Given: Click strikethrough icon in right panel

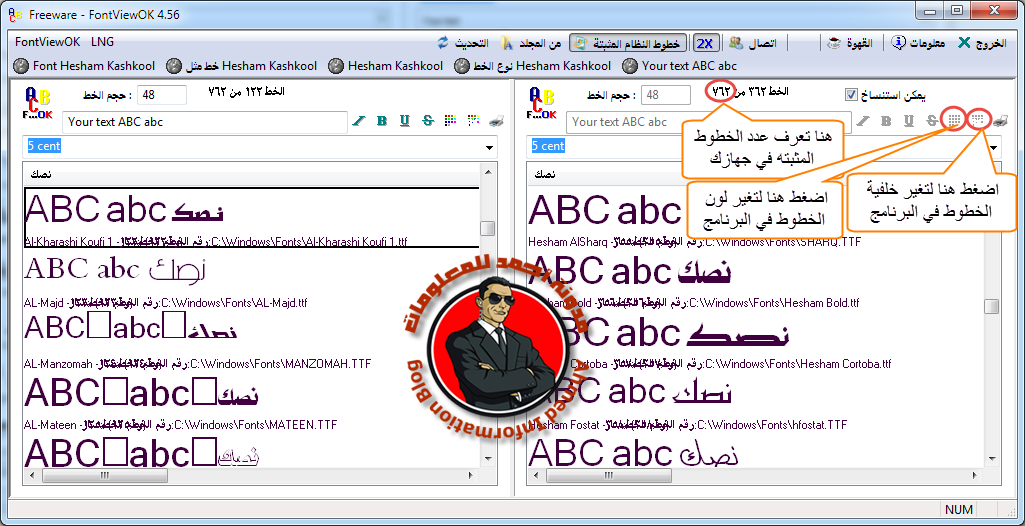Looking at the screenshot, I should 932,121.
